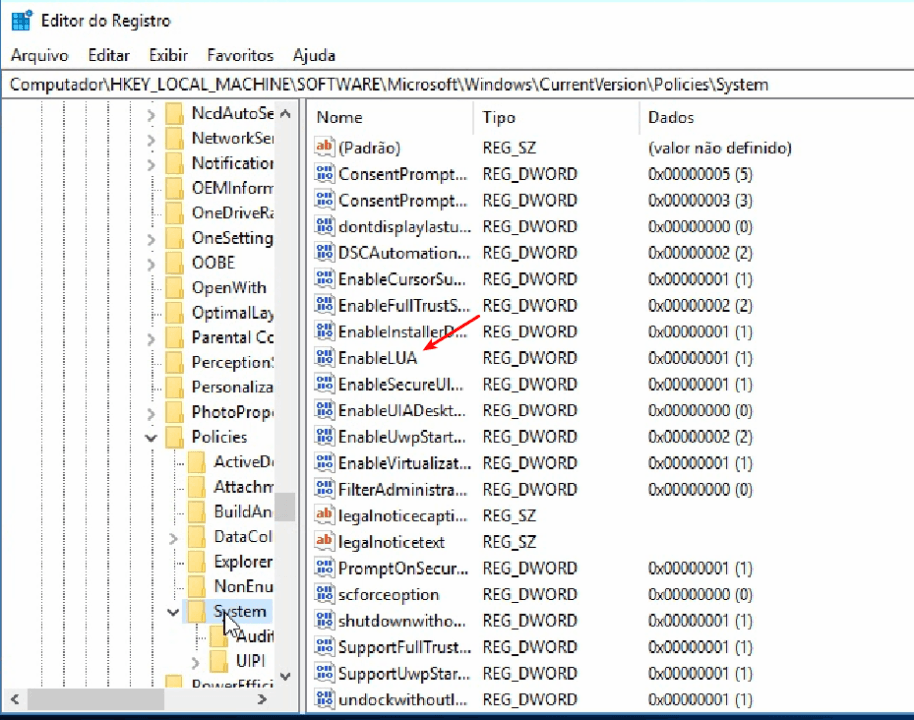Expand the PhotoProp tree node

(x=151, y=414)
